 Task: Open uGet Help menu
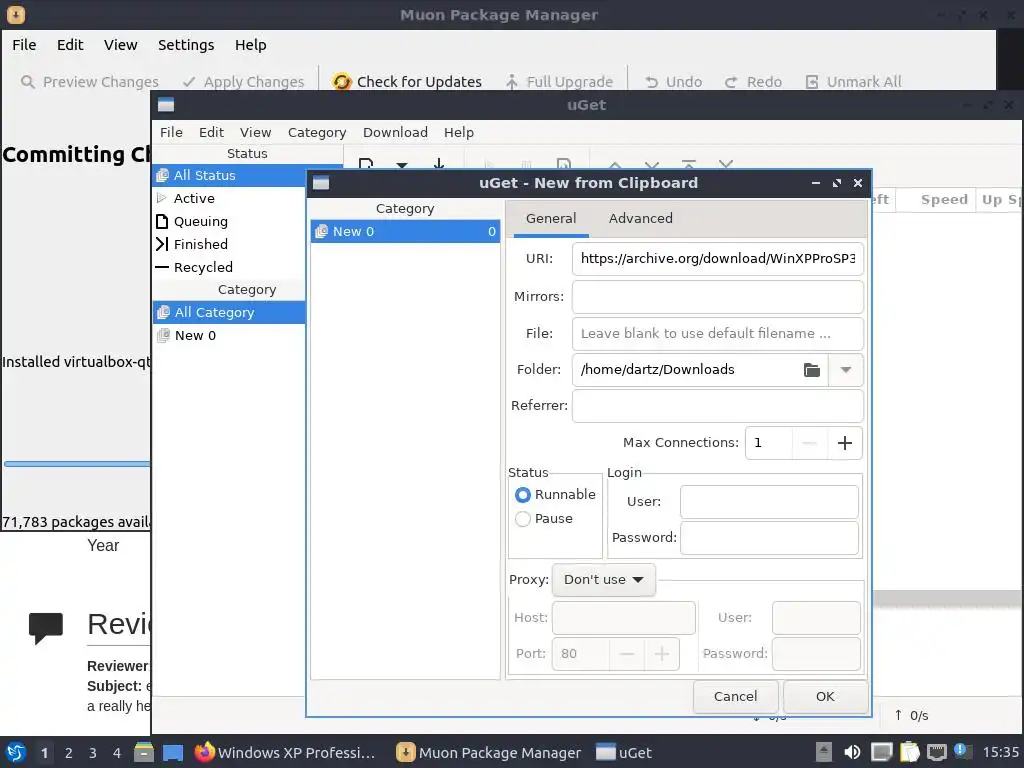coord(458,132)
